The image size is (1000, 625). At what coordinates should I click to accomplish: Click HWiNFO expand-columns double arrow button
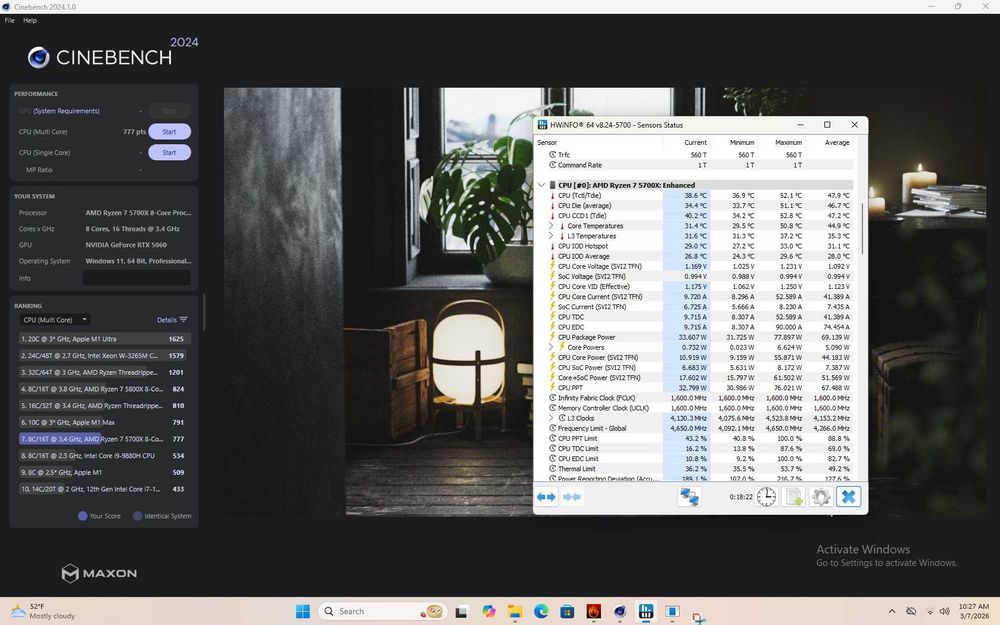(546, 497)
